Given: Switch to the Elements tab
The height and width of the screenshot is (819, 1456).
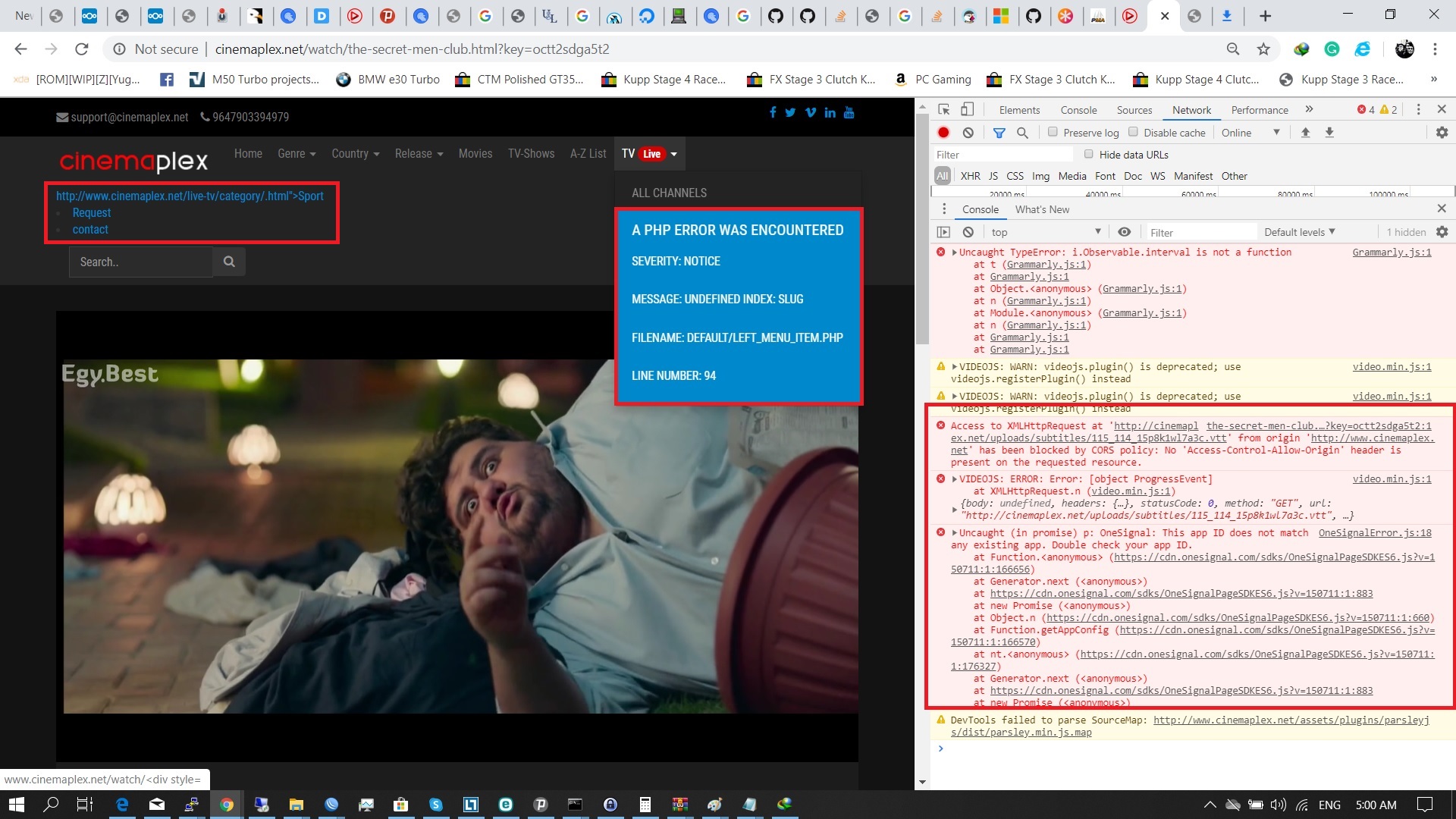Looking at the screenshot, I should [1019, 110].
